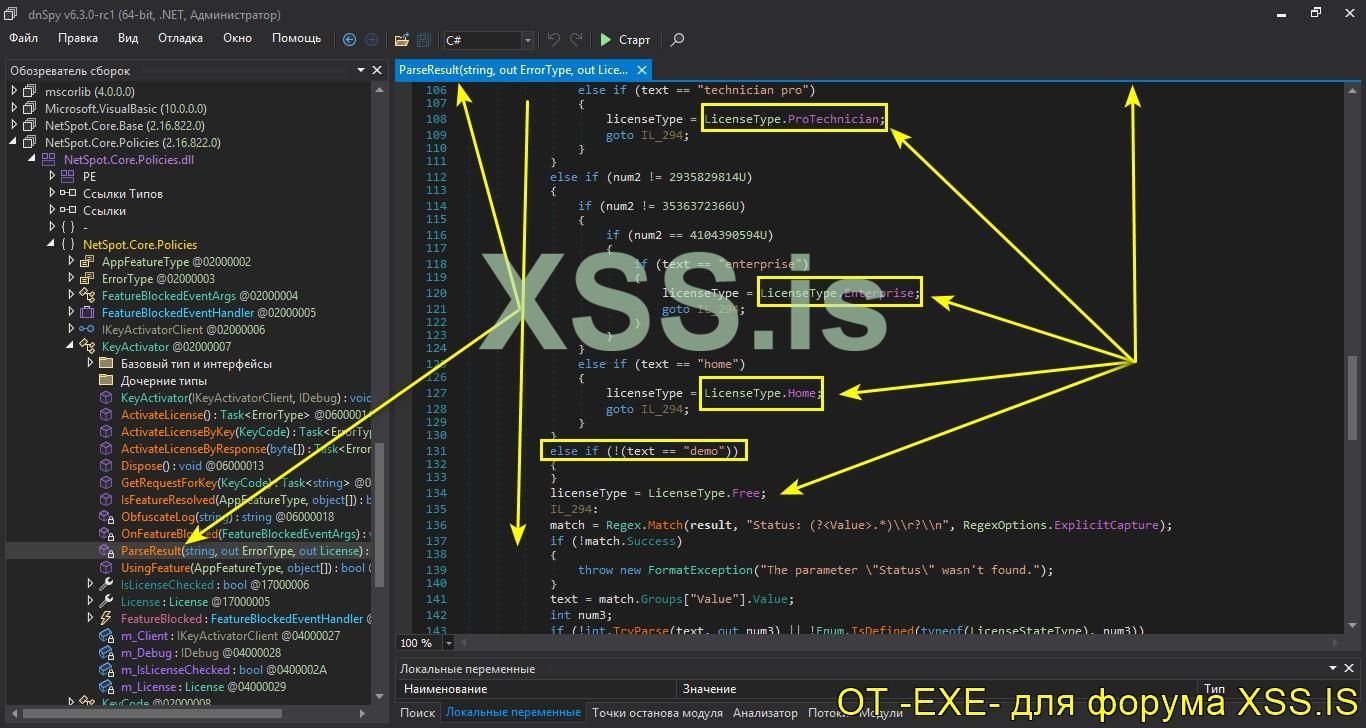Open the C# language dropdown
This screenshot has width=1366, height=728.
(x=527, y=40)
